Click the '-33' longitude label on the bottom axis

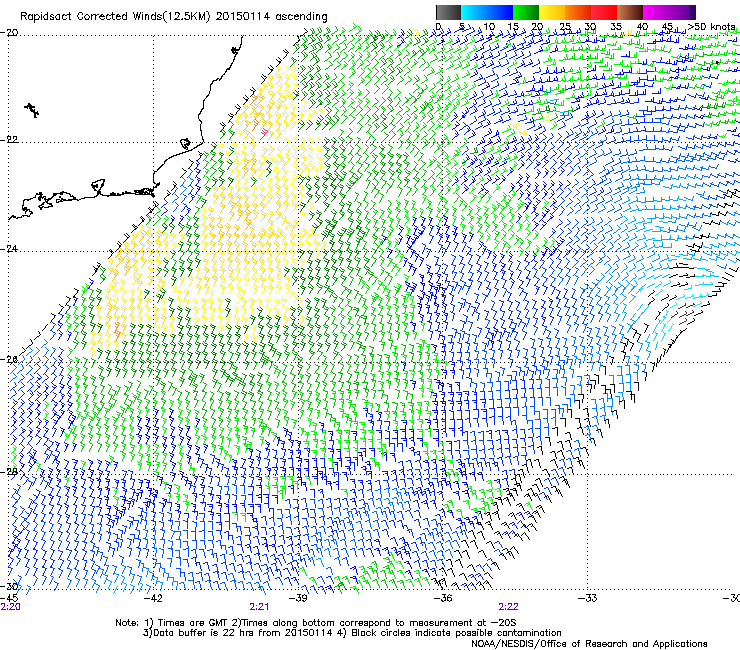587,598
